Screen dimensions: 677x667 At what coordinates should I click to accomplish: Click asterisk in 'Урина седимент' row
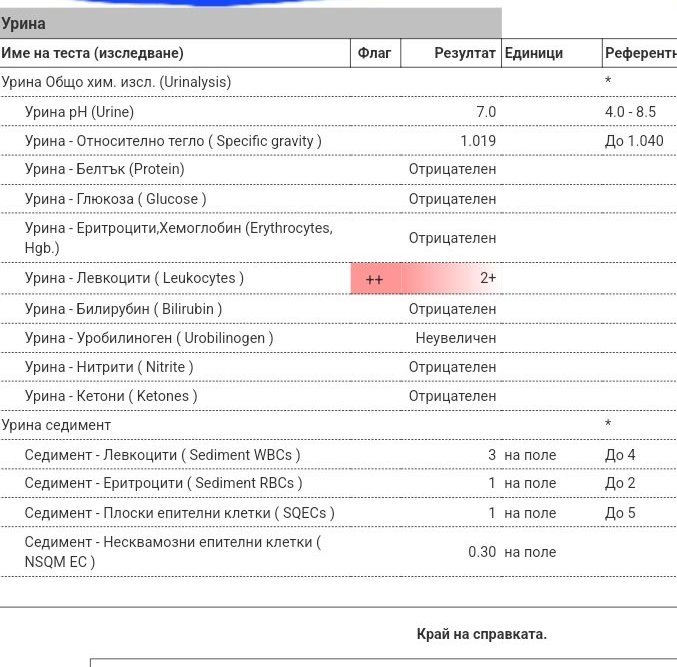[x=608, y=423]
